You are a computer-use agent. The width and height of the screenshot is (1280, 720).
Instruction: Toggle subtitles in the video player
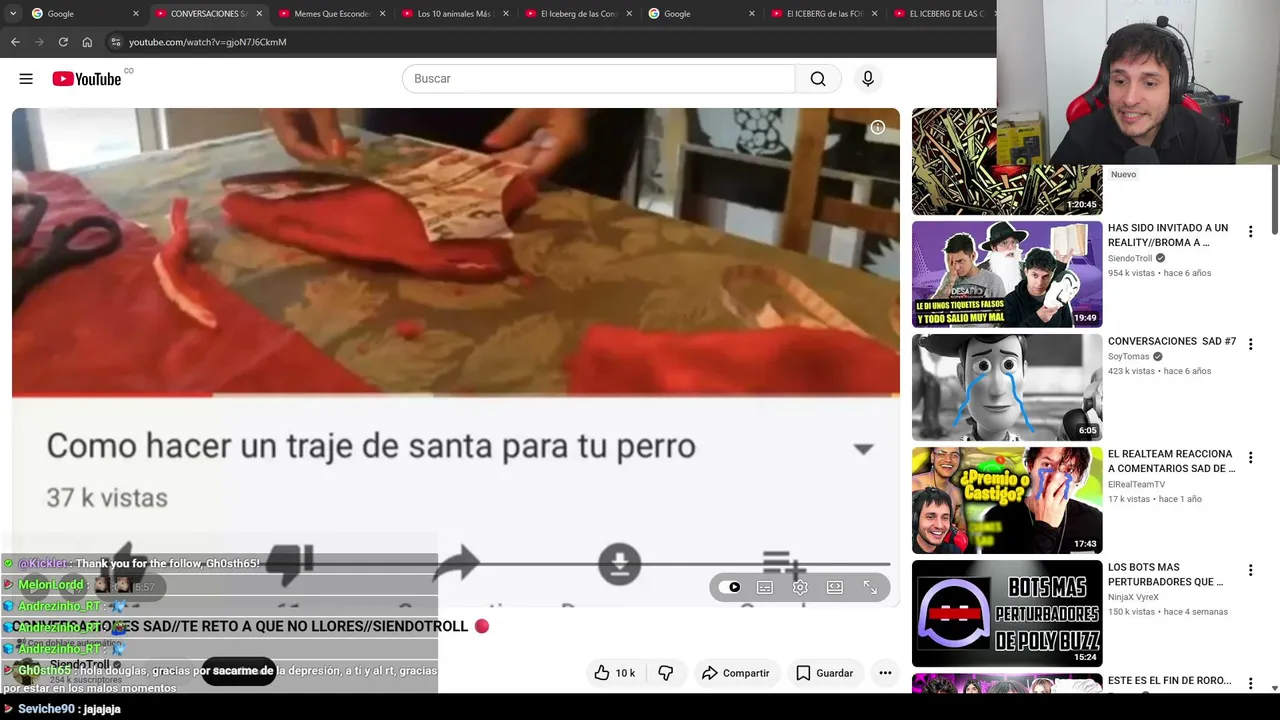(x=765, y=587)
